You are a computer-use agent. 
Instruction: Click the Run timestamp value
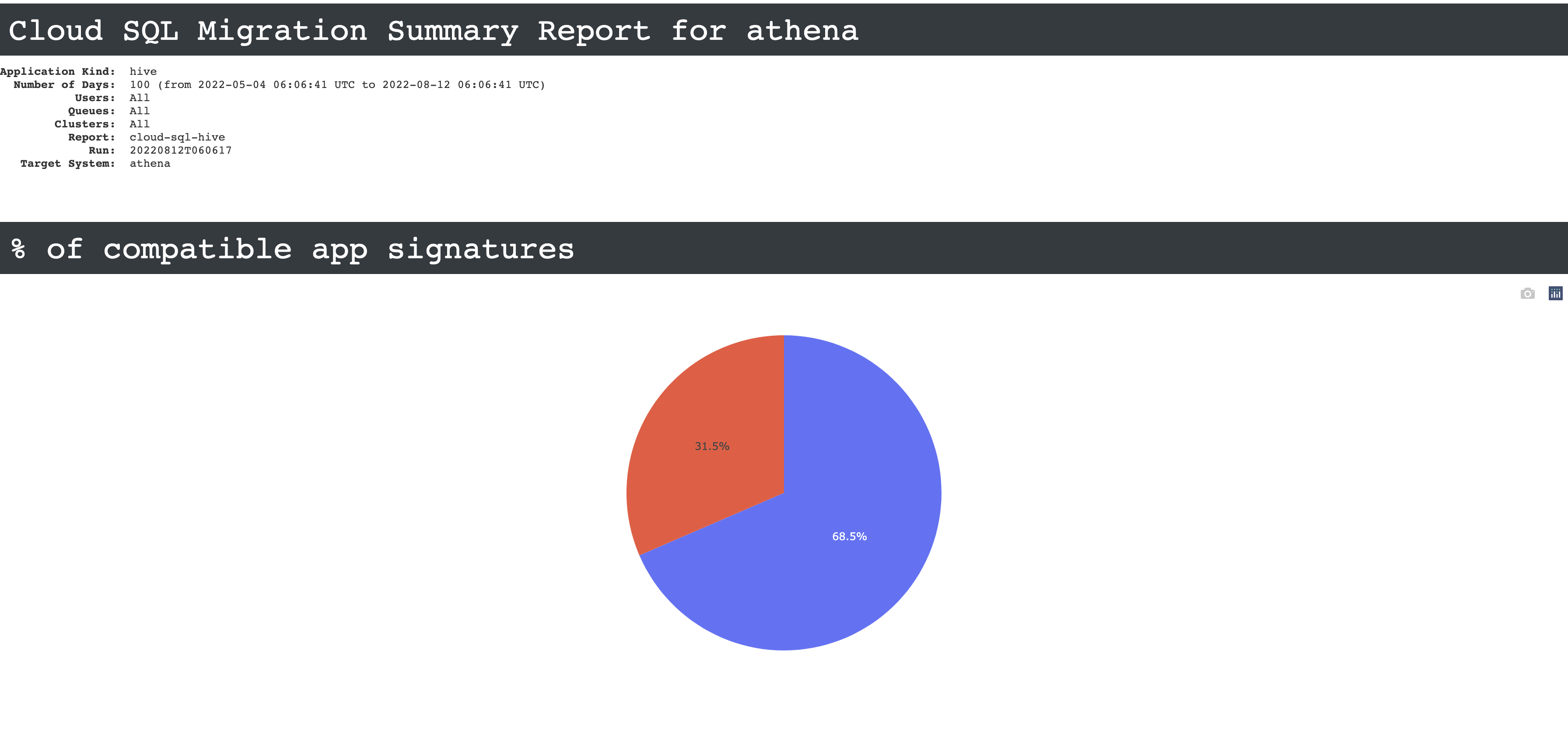(180, 149)
